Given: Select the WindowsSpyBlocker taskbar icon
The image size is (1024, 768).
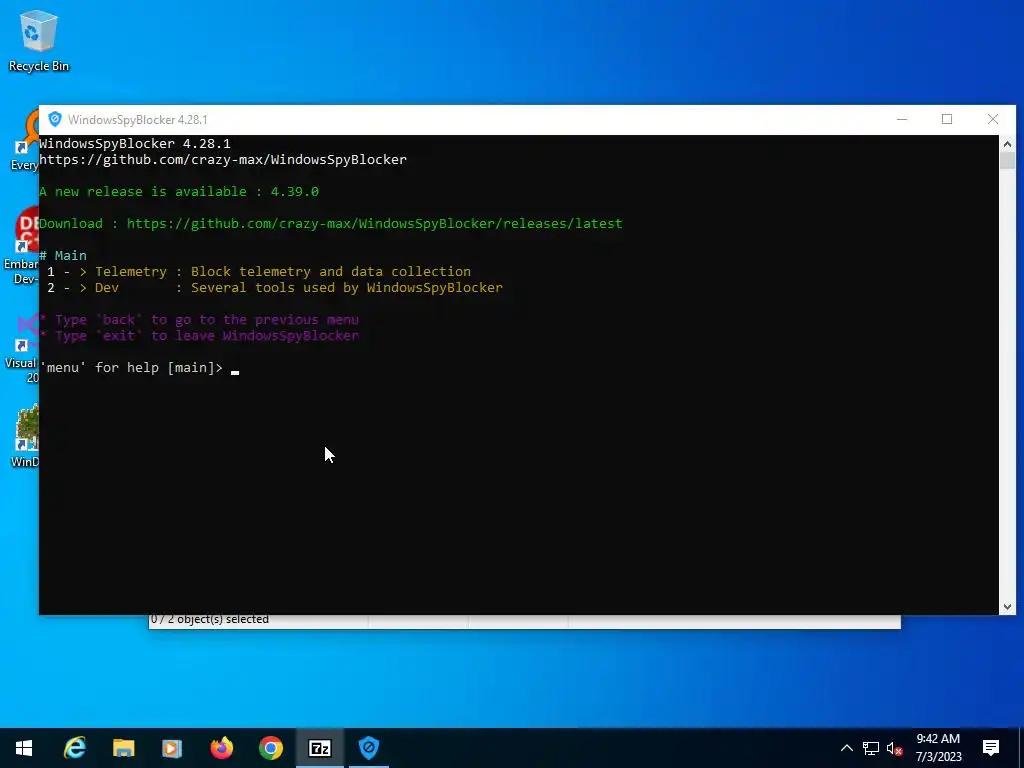Looking at the screenshot, I should [x=368, y=748].
